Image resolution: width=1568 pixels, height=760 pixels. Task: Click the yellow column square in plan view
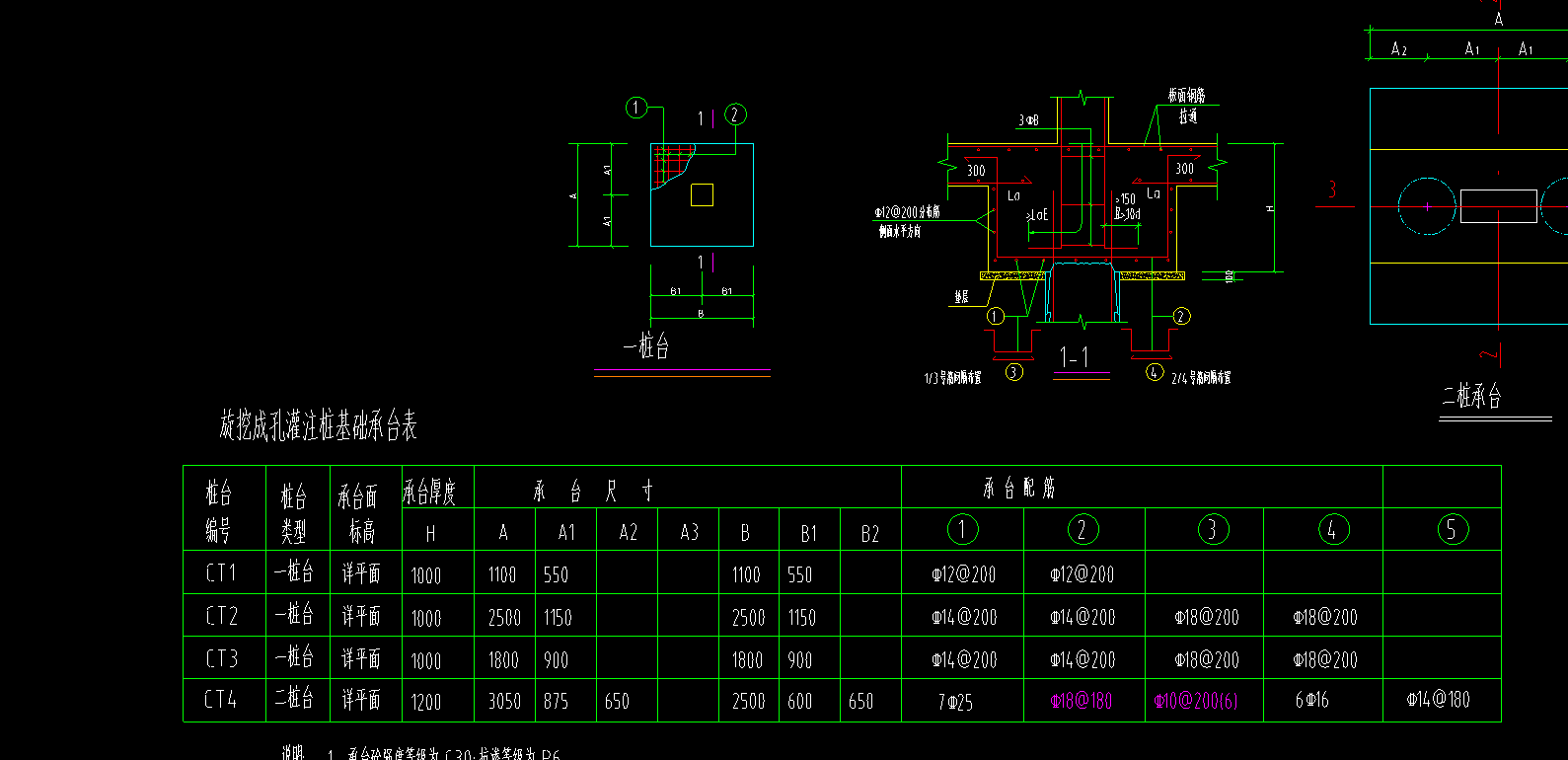[x=702, y=194]
